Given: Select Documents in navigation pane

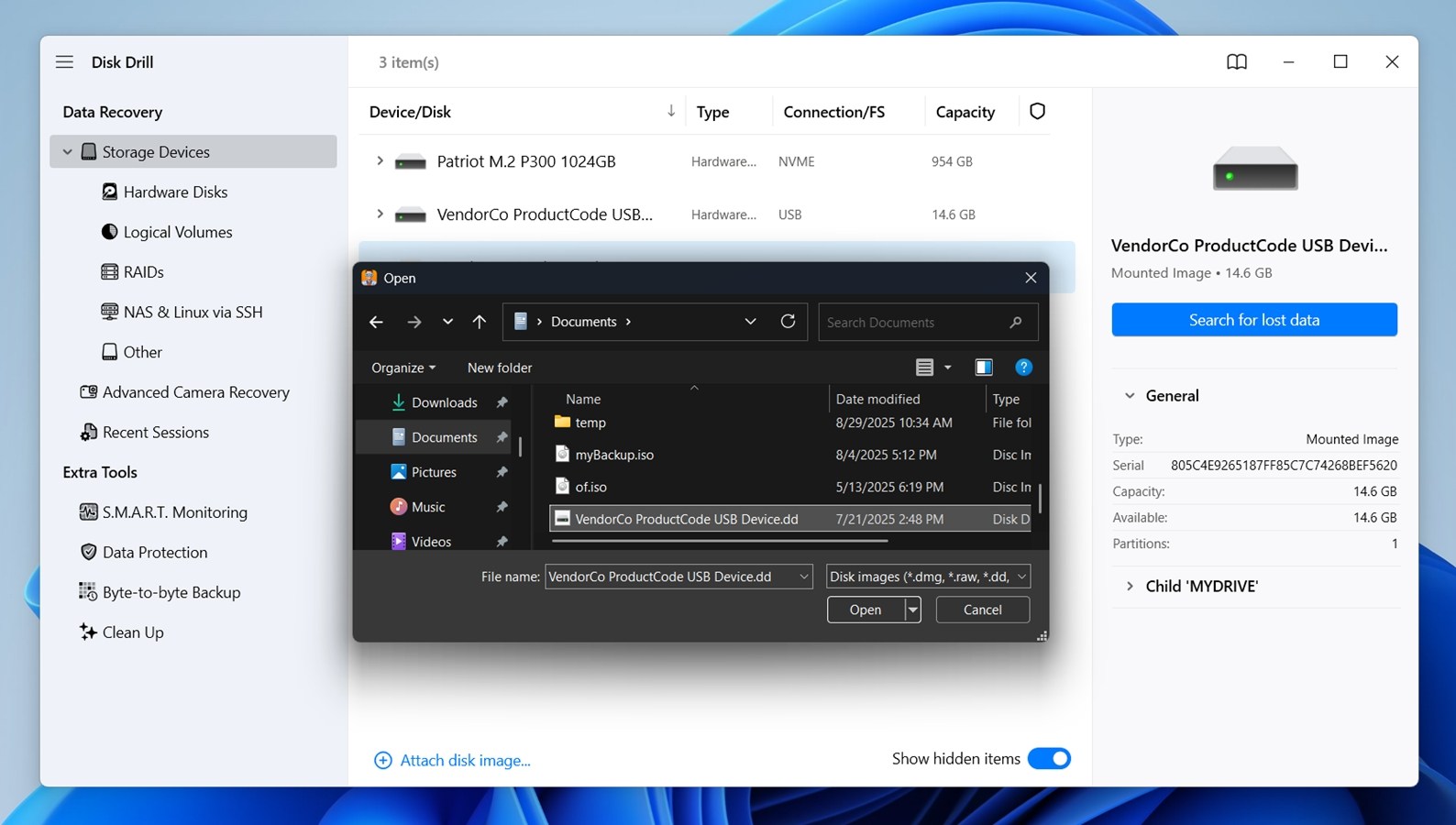Looking at the screenshot, I should coord(434,437).
